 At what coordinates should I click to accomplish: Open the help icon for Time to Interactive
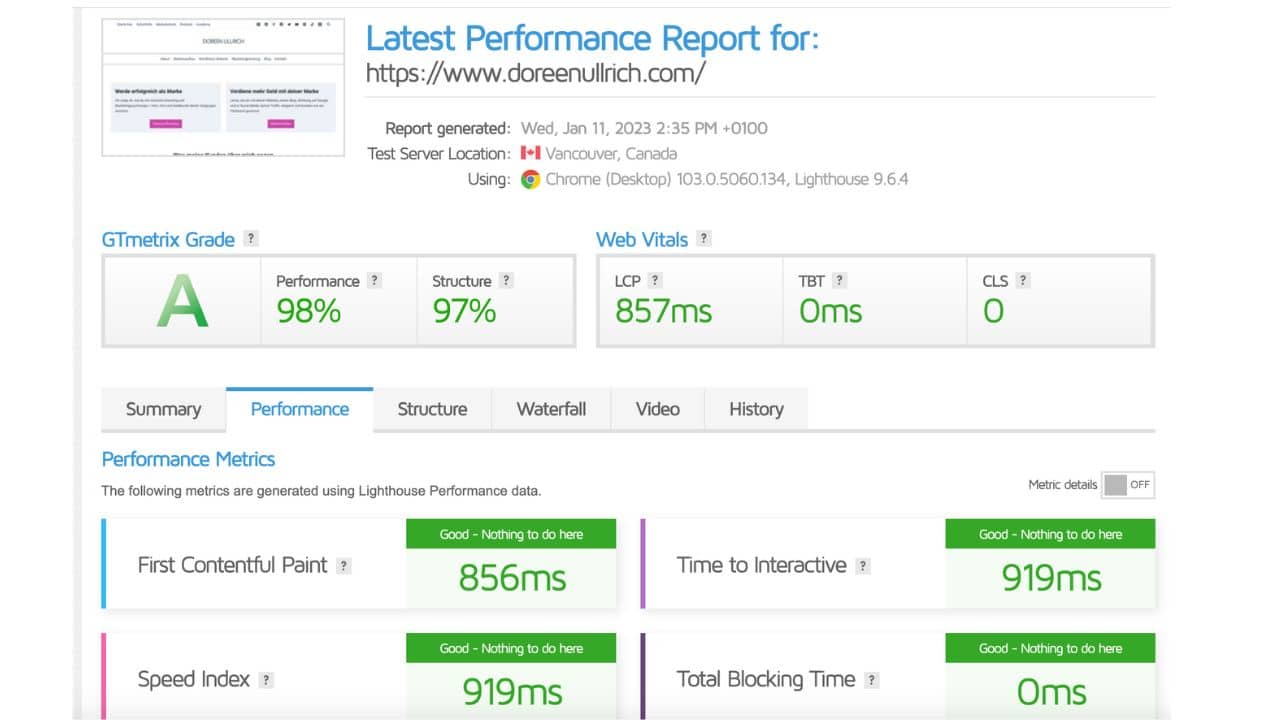tap(863, 566)
